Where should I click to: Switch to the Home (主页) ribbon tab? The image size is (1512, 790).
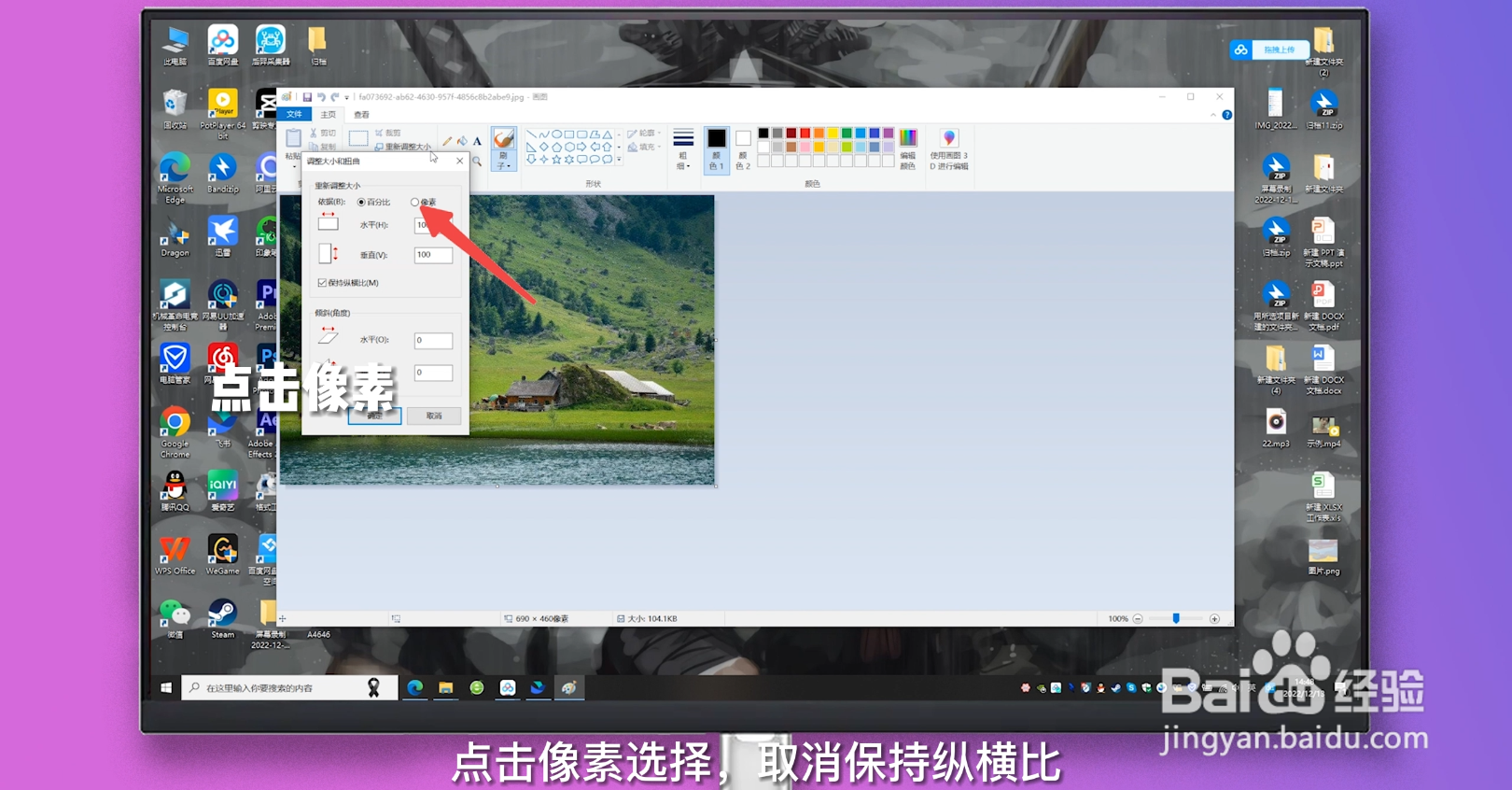(328, 114)
